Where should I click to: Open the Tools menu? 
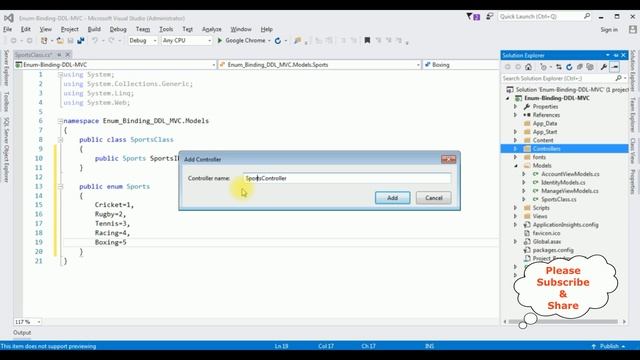point(166,29)
